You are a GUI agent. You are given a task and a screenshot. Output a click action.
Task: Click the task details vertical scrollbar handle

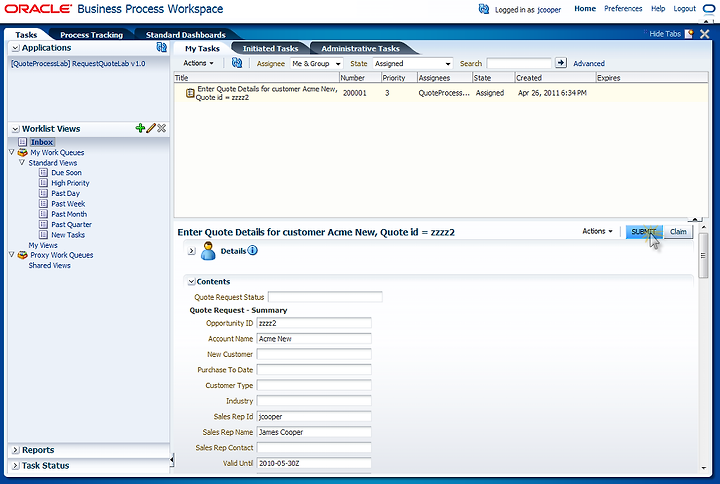(703, 255)
